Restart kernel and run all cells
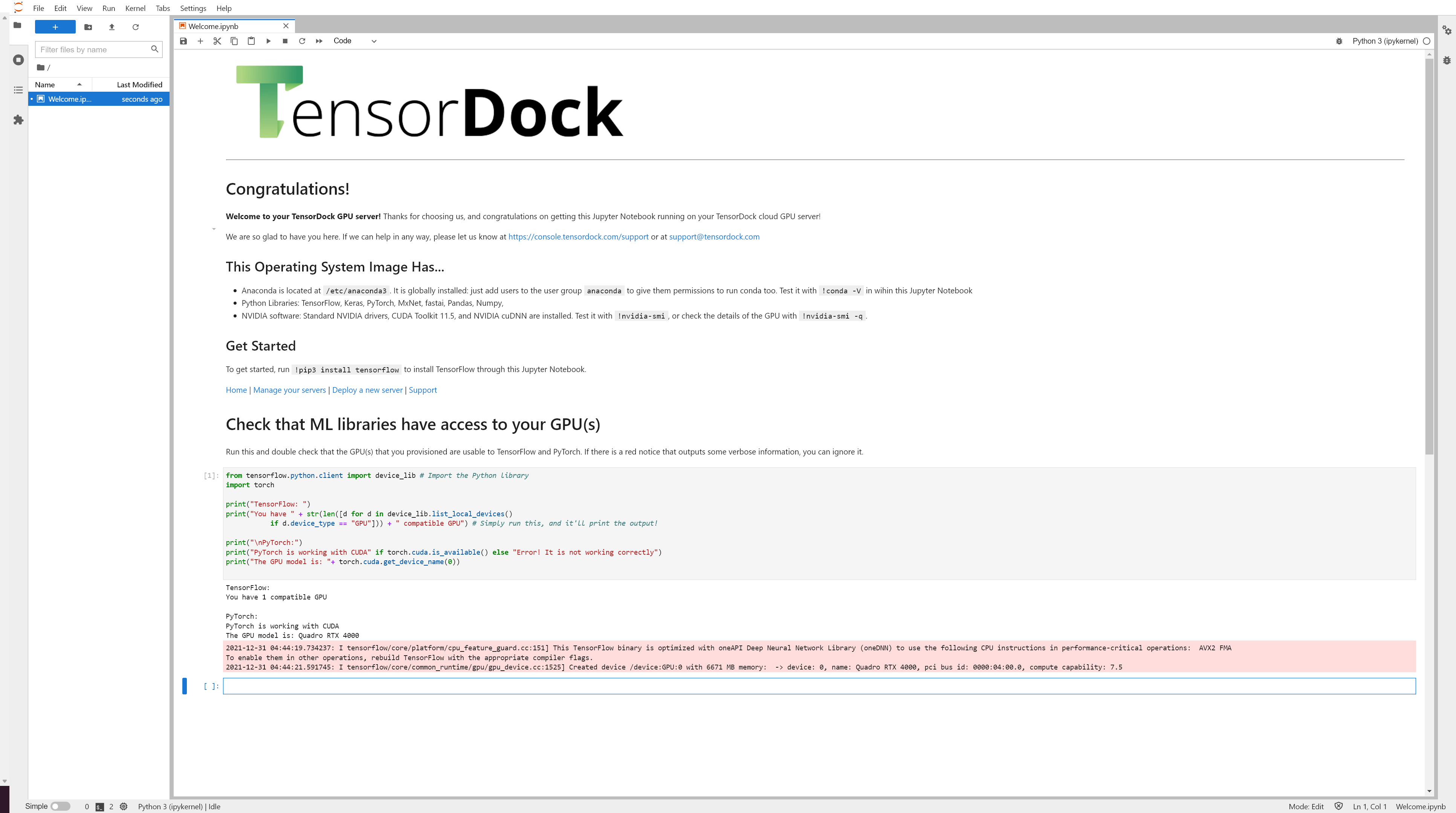1456x813 pixels. click(x=319, y=41)
